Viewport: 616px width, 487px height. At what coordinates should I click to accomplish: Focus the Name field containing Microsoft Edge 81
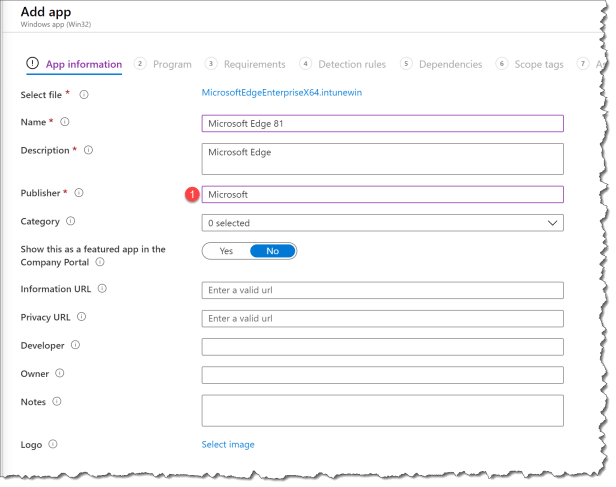point(383,124)
